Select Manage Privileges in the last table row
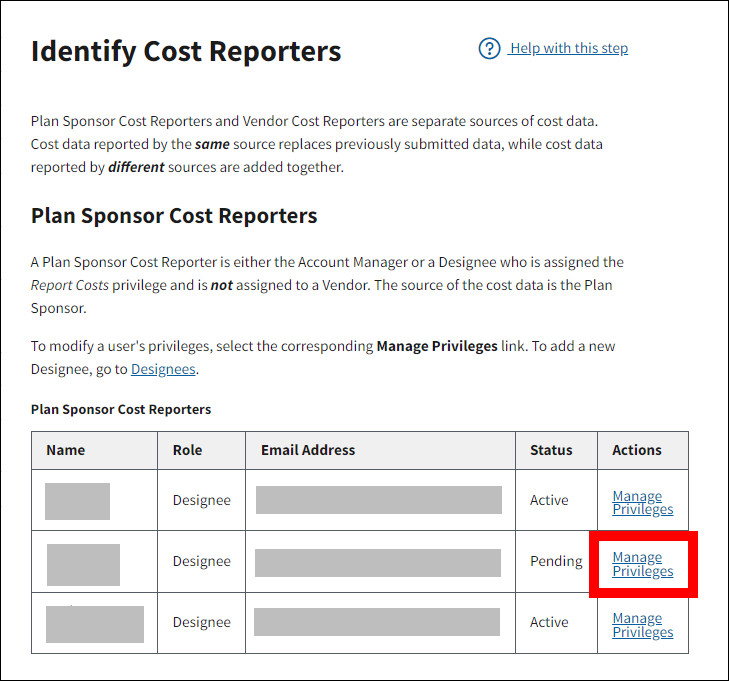Image resolution: width=729 pixels, height=681 pixels. coord(642,625)
